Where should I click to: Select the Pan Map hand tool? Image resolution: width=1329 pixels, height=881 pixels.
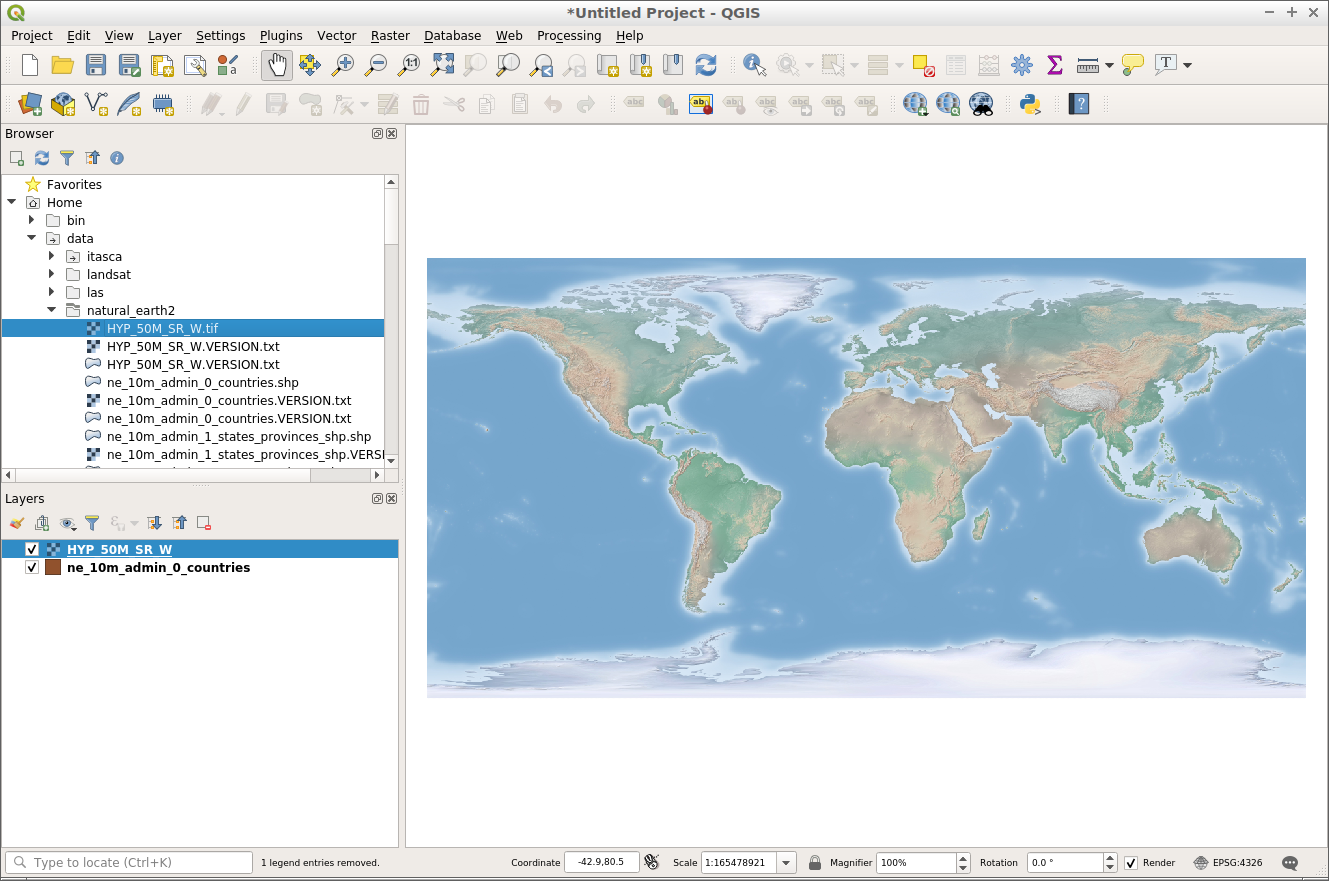point(277,65)
